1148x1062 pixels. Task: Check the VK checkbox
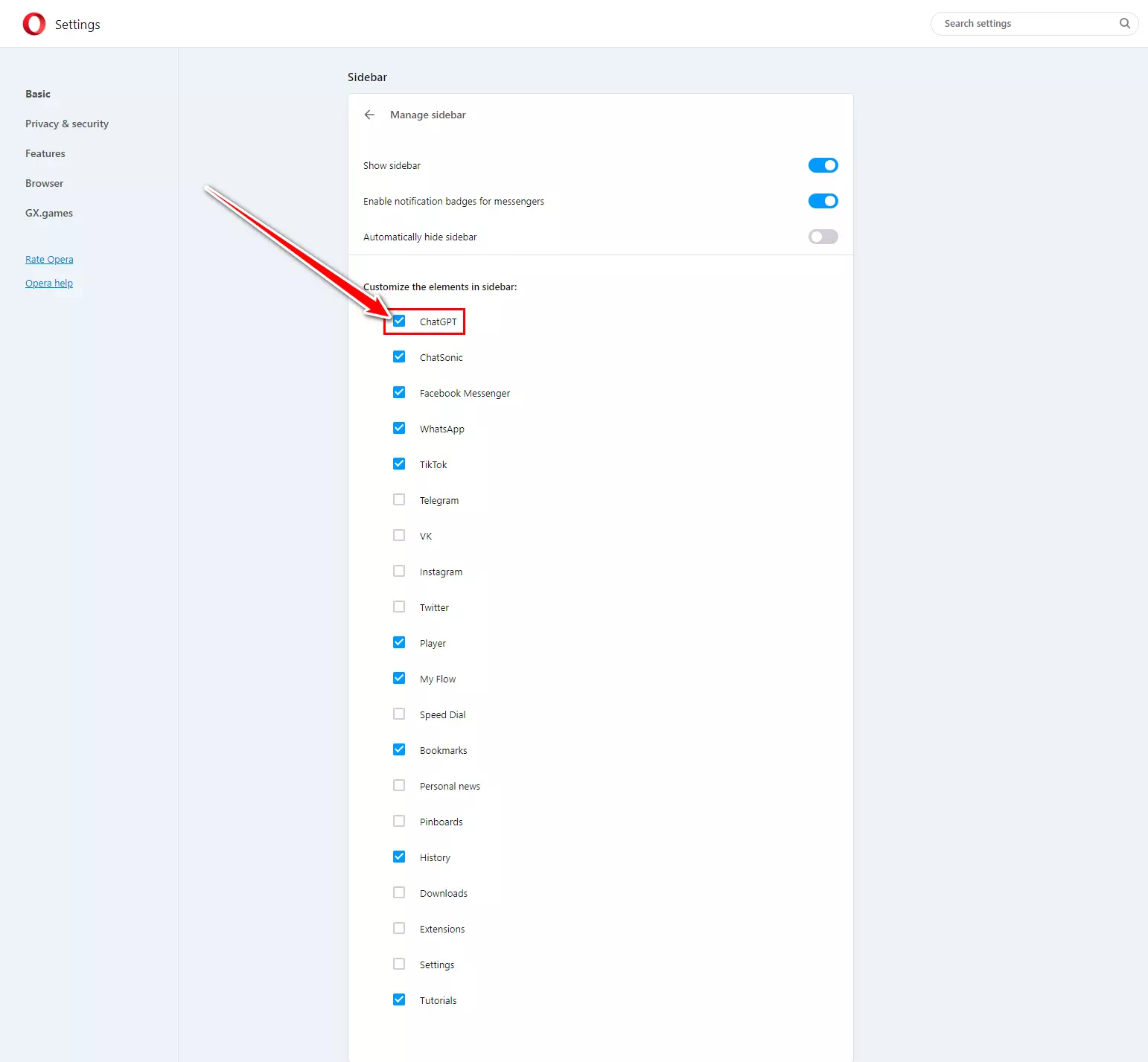pos(399,535)
